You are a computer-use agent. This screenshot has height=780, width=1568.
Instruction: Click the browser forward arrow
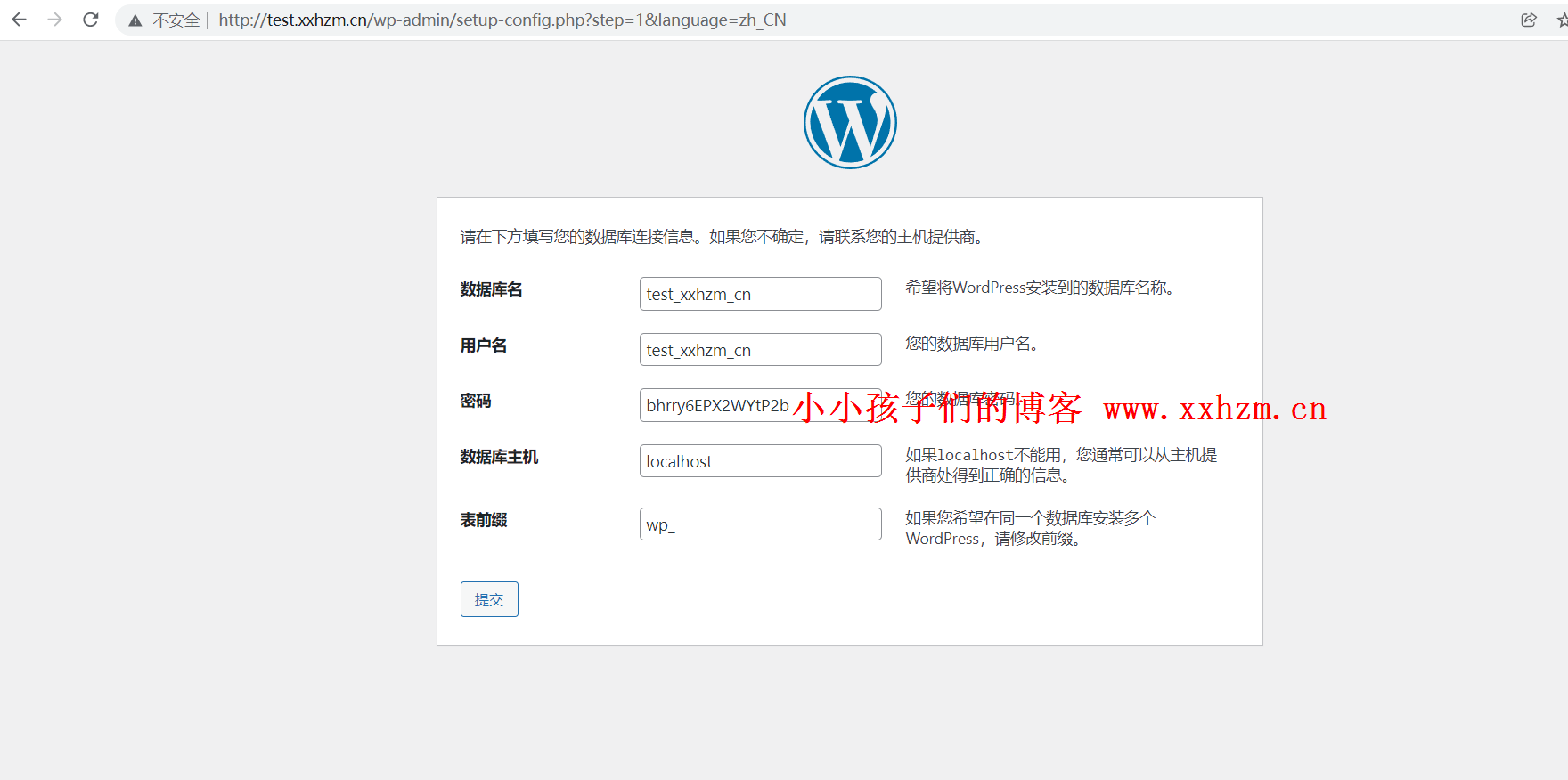[55, 20]
